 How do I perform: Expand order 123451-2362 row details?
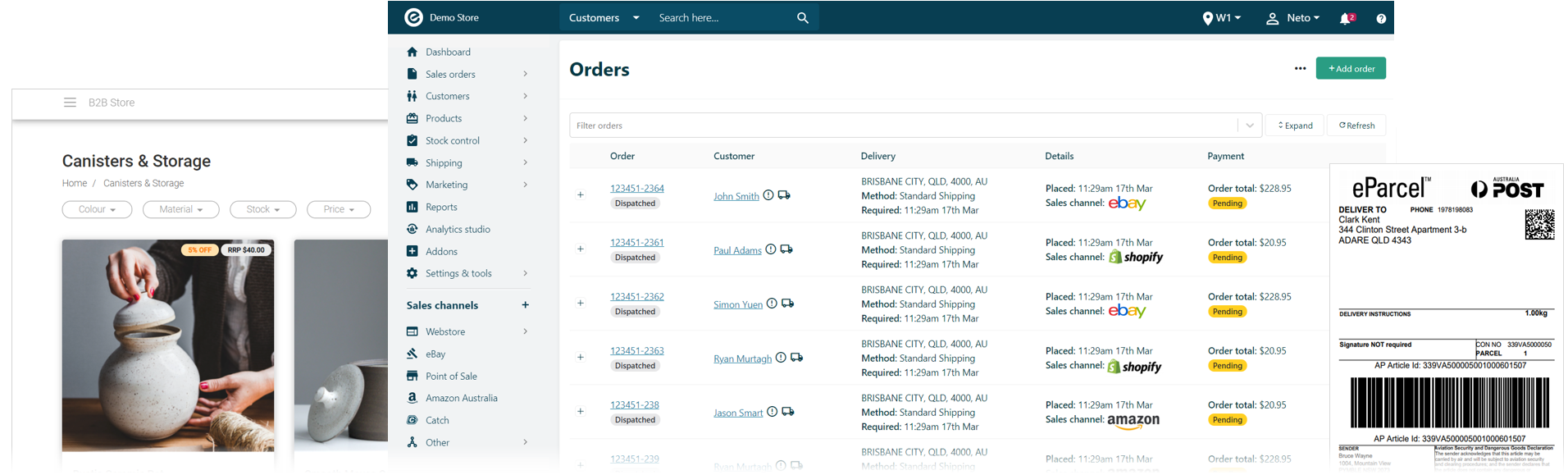pos(581,304)
